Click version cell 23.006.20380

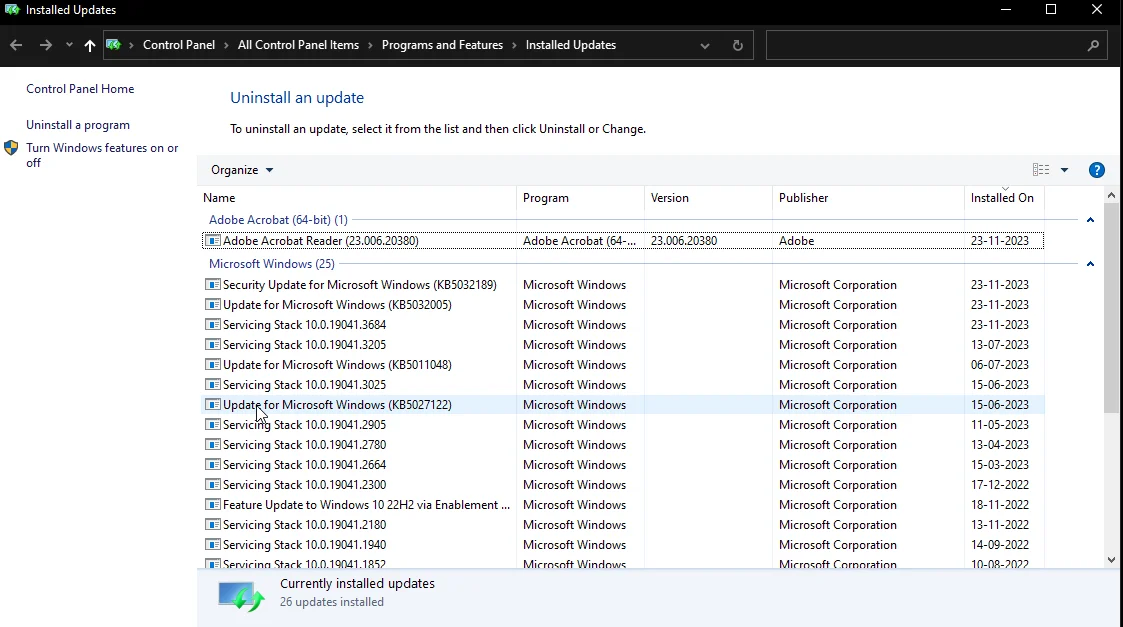coord(684,241)
